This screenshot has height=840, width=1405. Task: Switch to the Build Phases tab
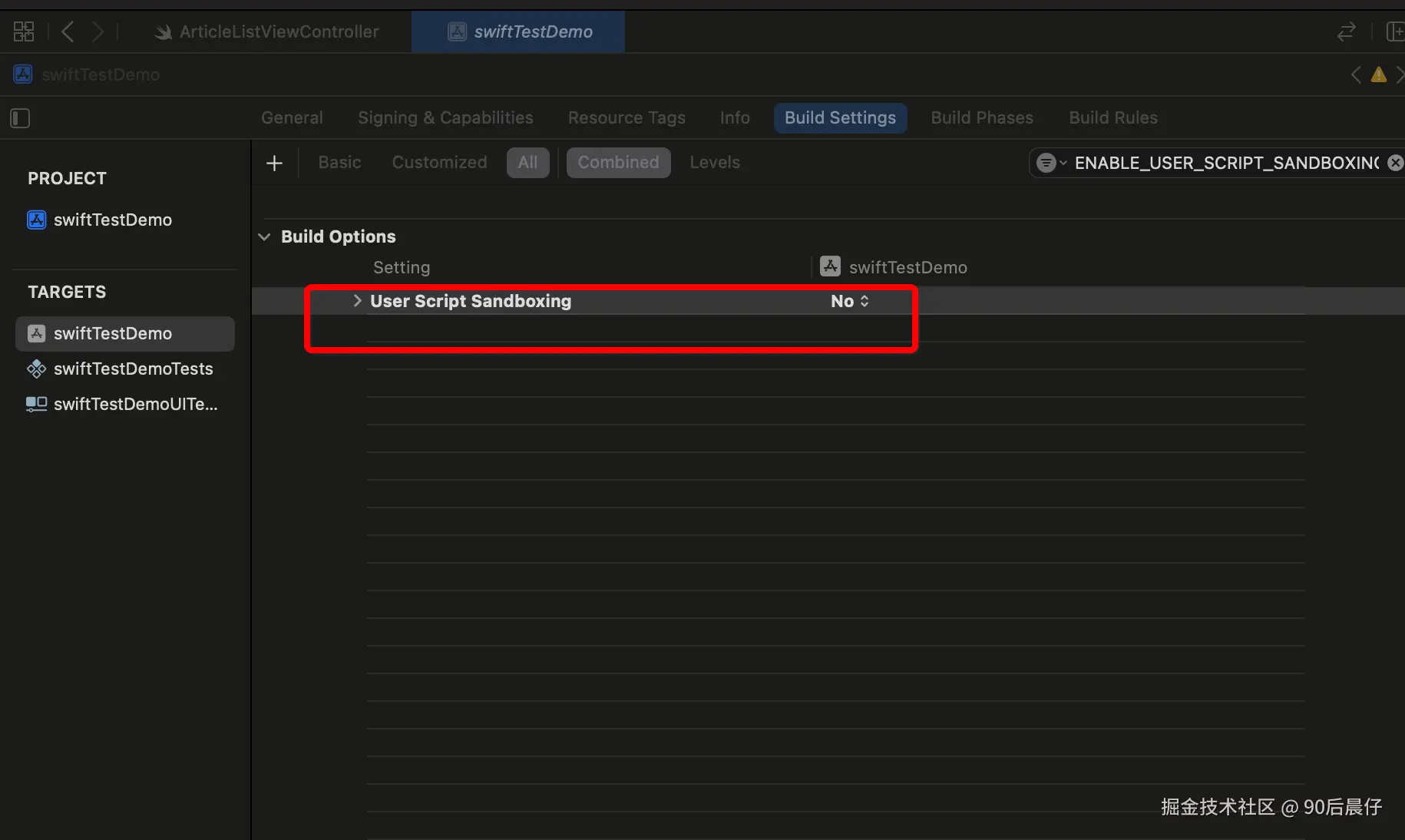point(982,117)
